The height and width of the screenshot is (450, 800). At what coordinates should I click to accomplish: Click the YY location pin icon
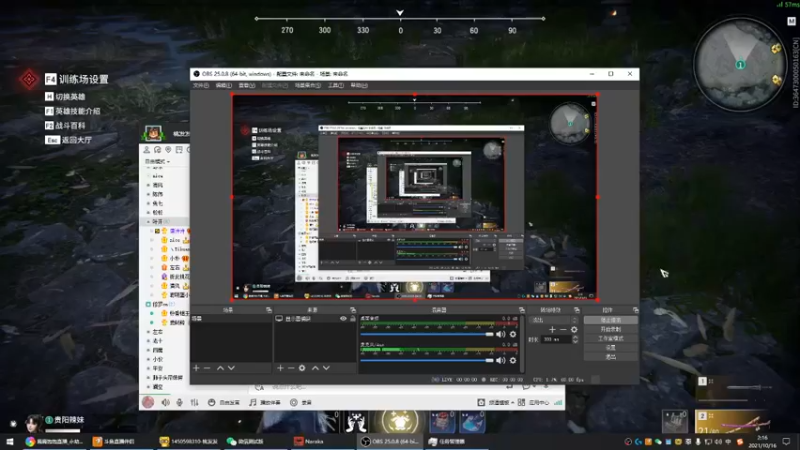point(168,149)
